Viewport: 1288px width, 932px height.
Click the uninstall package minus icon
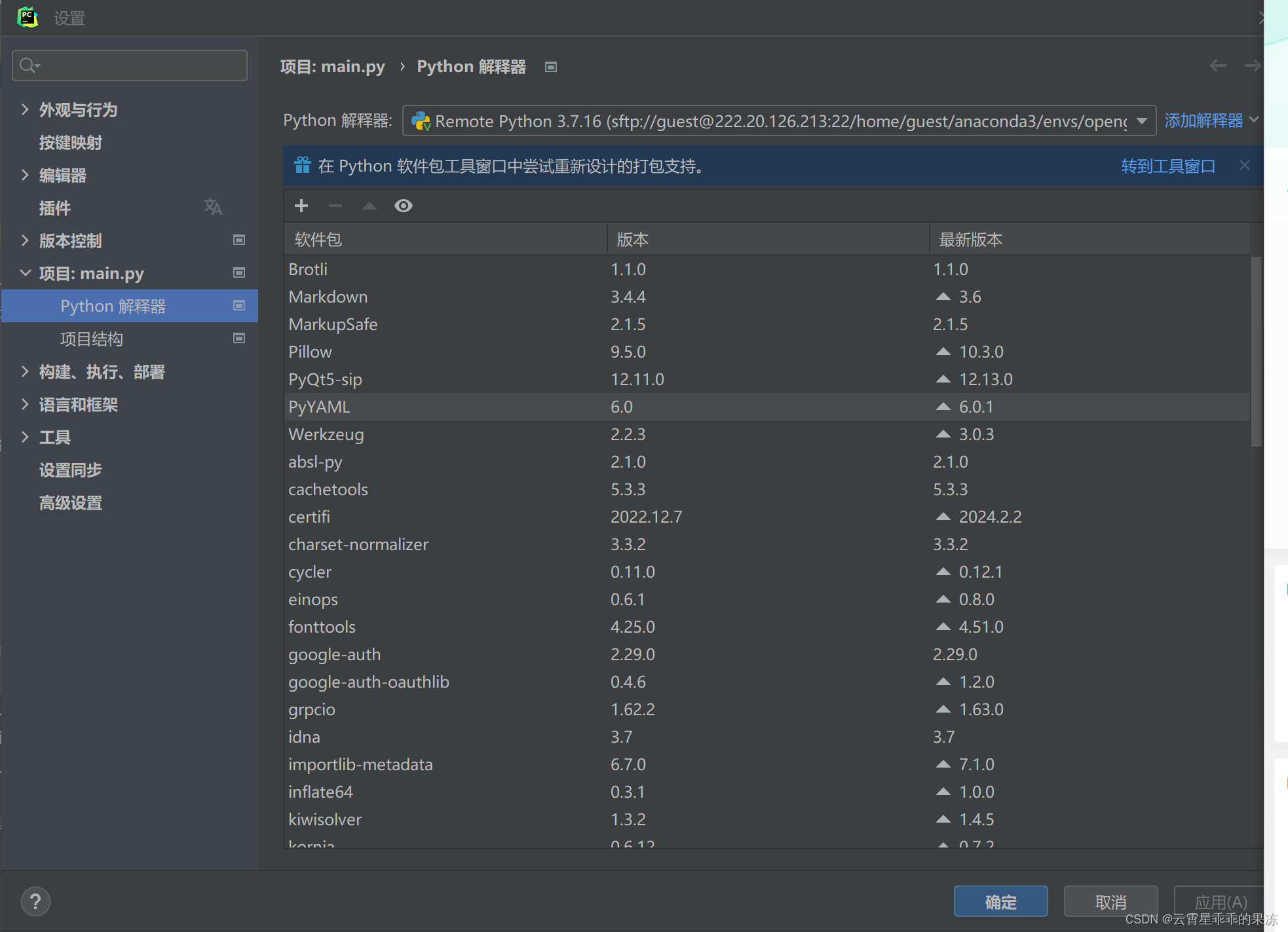[x=335, y=206]
